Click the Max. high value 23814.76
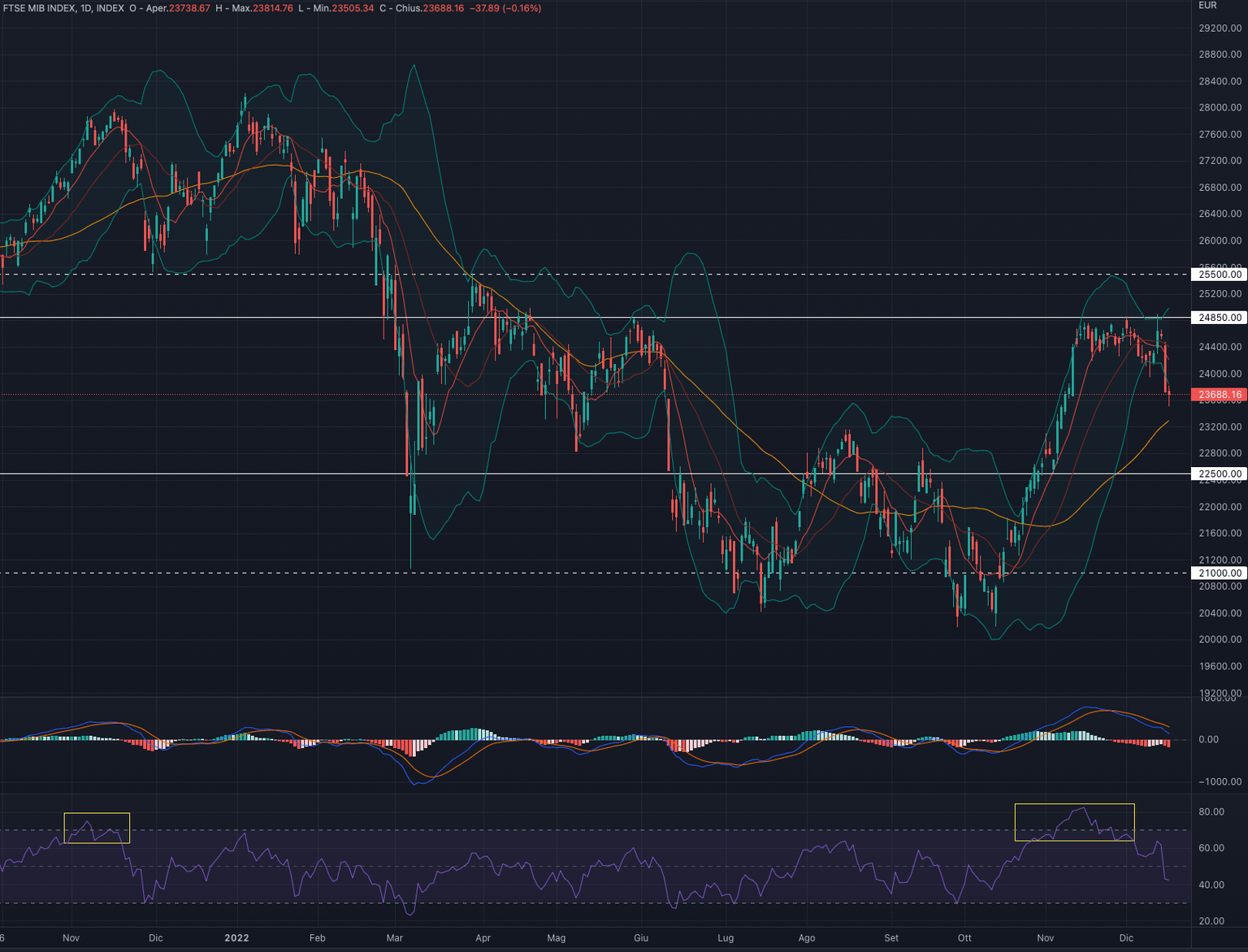This screenshot has height=952, width=1248. pyautogui.click(x=272, y=8)
